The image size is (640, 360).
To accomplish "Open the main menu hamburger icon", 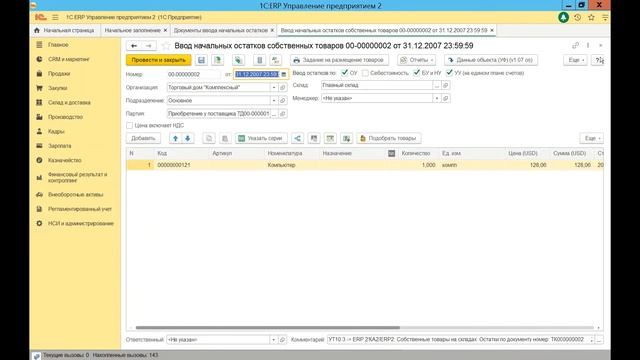I will [x=55, y=17].
